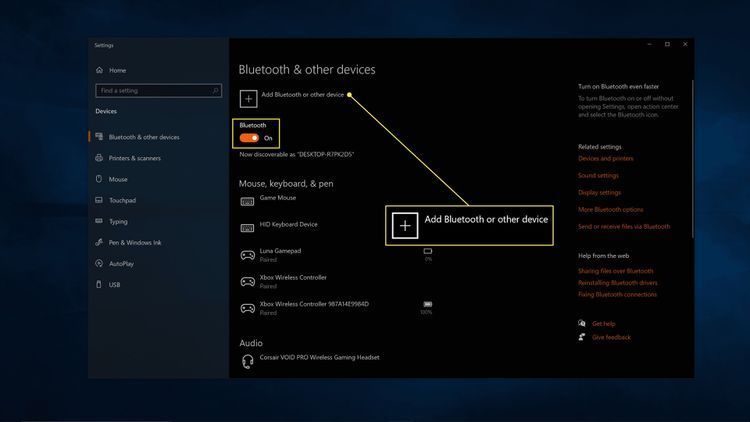
Task: Click the plus icon to add device
Action: click(x=247, y=96)
